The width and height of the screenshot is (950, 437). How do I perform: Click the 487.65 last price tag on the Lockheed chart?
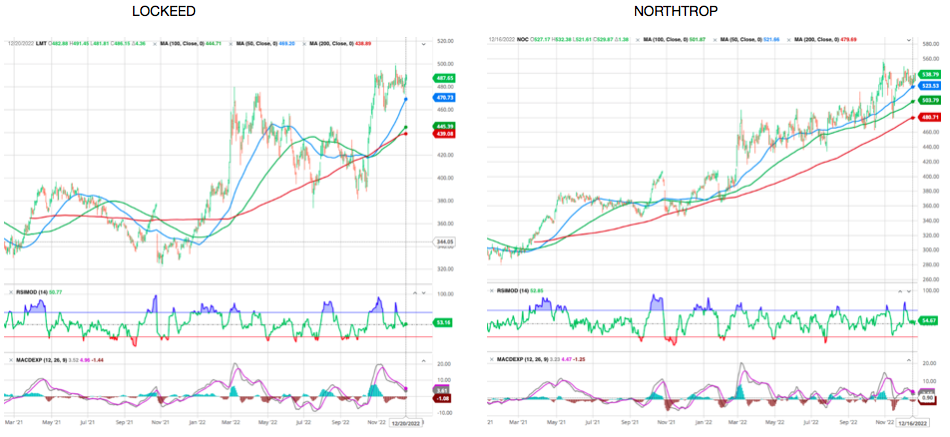[x=444, y=78]
